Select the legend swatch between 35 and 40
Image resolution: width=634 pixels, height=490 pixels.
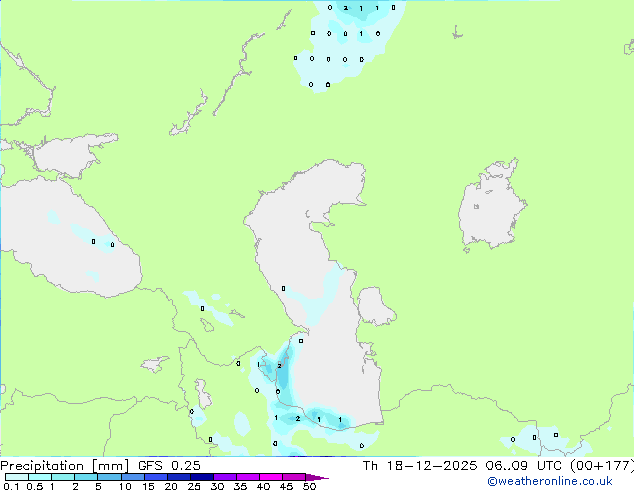[x=248, y=477]
